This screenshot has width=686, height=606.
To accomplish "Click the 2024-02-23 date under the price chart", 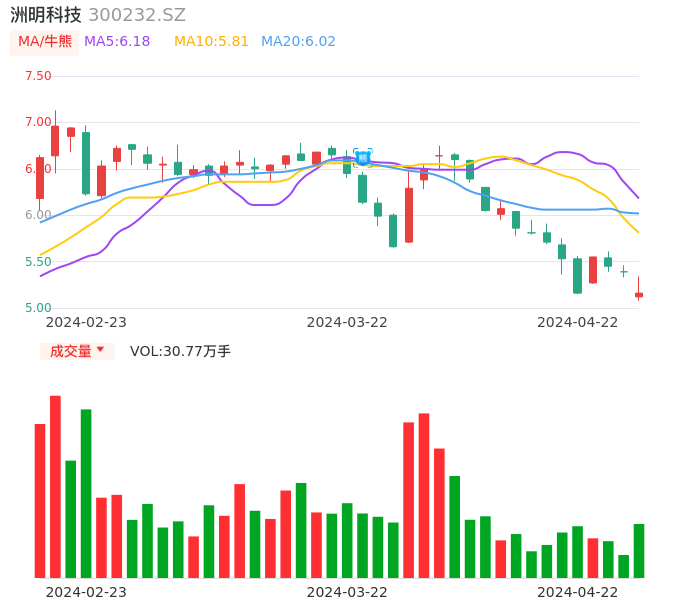I will (86, 322).
